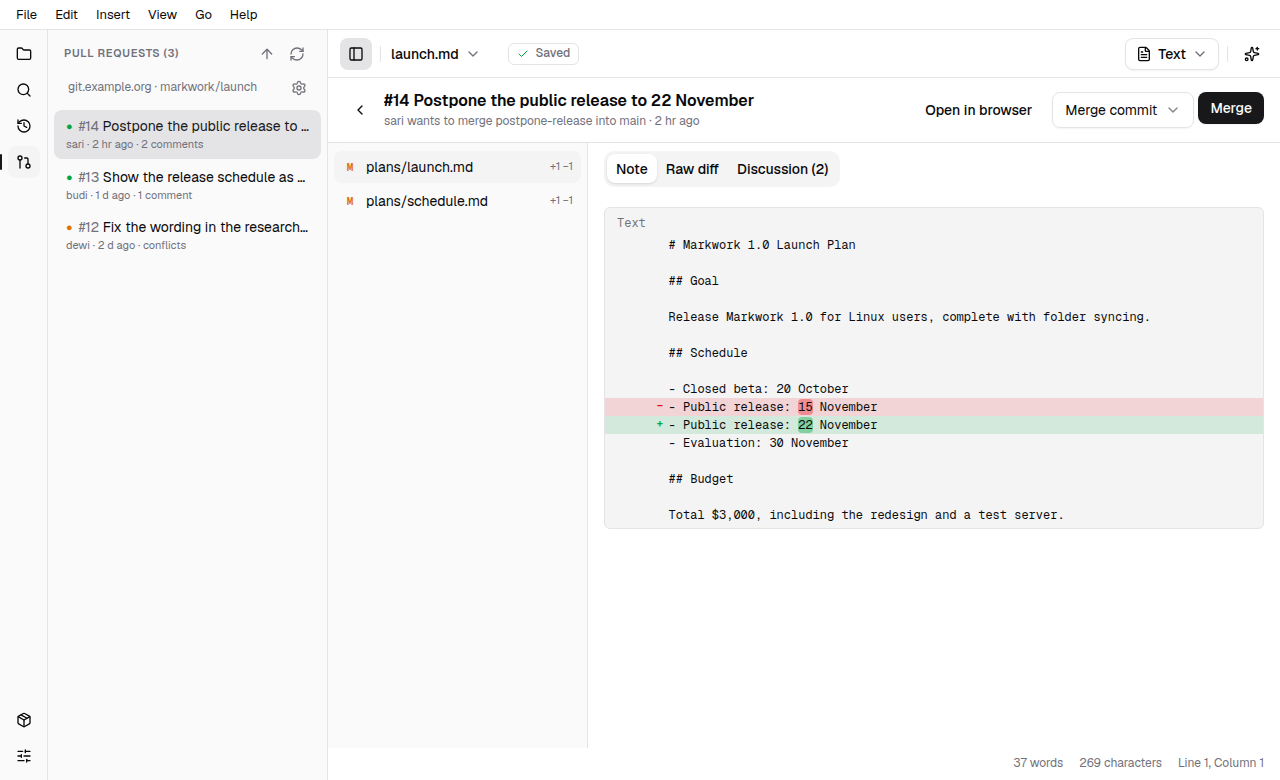
Task: Open the launch.md file dropdown
Action: coord(435,54)
